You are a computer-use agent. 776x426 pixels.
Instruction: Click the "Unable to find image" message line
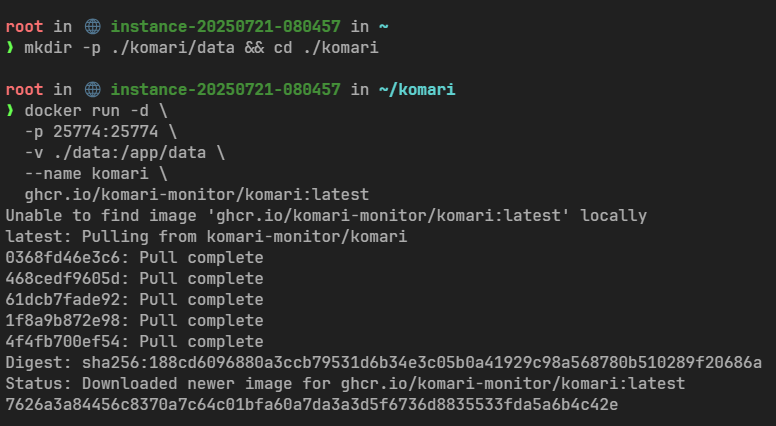(326, 216)
